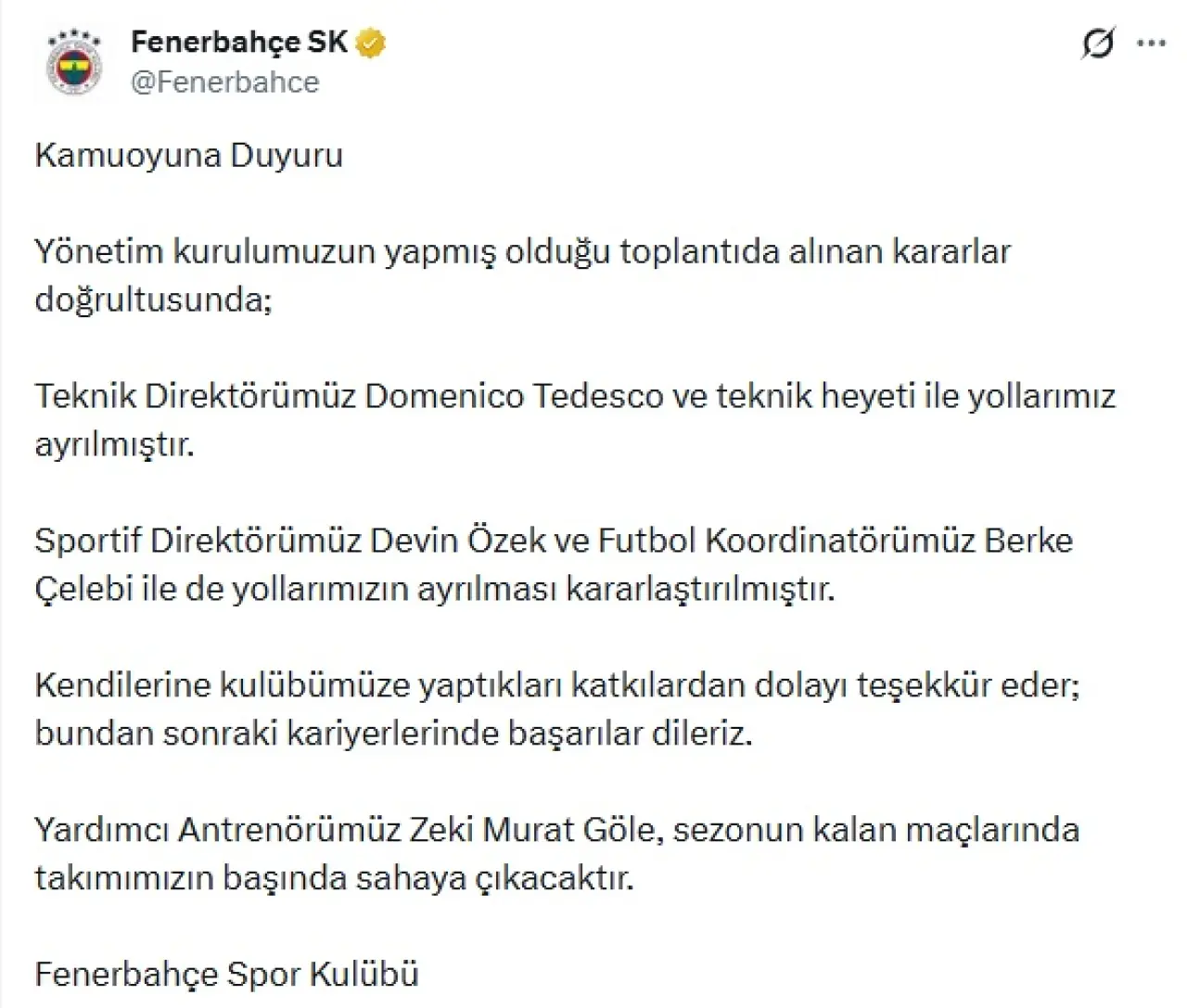Open the Fenerbahçe SK display name link
The width and height of the screenshot is (1187, 1008).
click(x=238, y=42)
